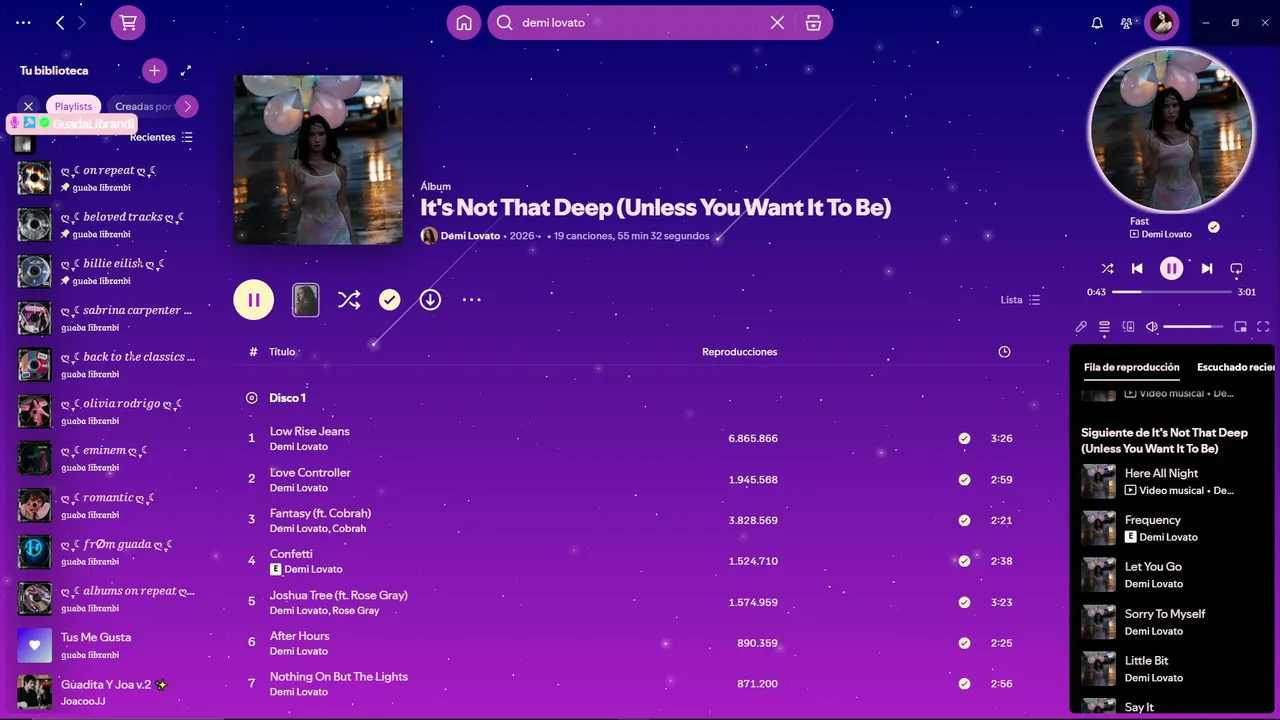Click the large album cover art
The height and width of the screenshot is (720, 1280).
pyautogui.click(x=318, y=160)
